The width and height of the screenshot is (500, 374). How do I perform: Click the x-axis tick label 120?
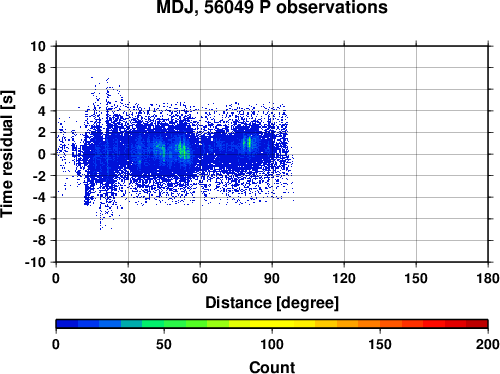point(344,278)
